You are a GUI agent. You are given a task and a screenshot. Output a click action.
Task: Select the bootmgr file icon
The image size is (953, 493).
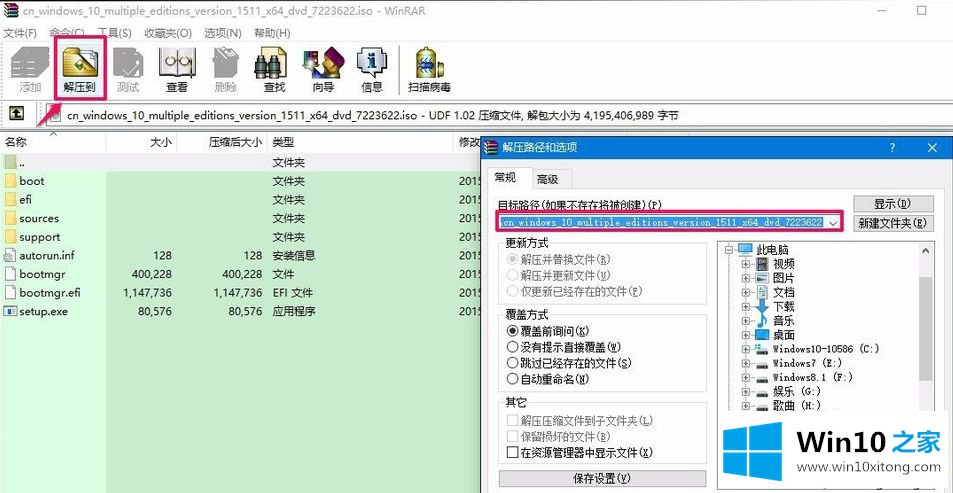(10, 274)
